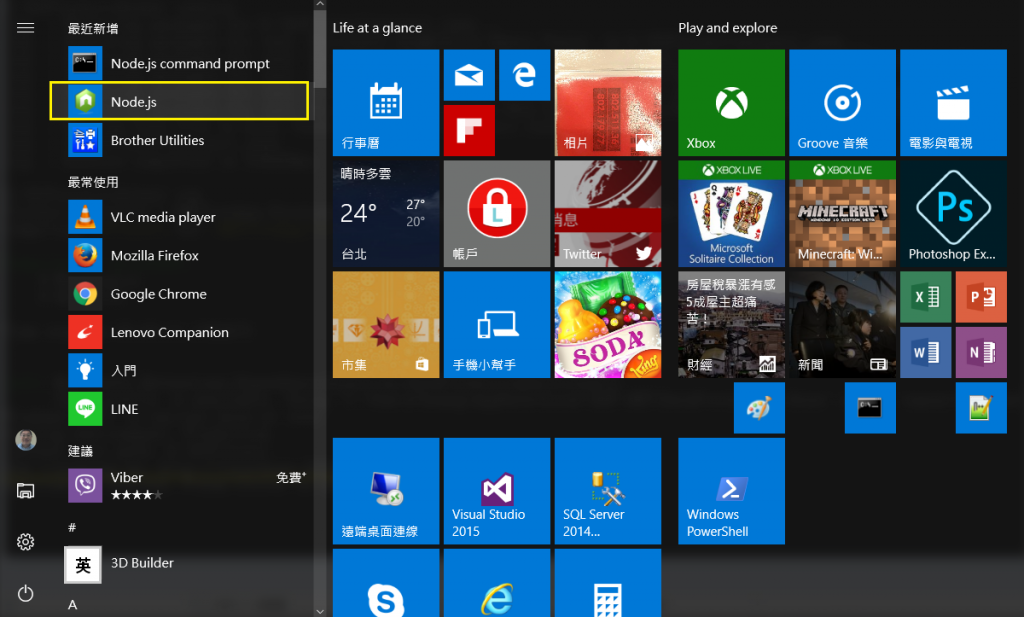Screen dimensions: 1024x617
Task: Click the Power button
Action: pyautogui.click(x=25, y=593)
